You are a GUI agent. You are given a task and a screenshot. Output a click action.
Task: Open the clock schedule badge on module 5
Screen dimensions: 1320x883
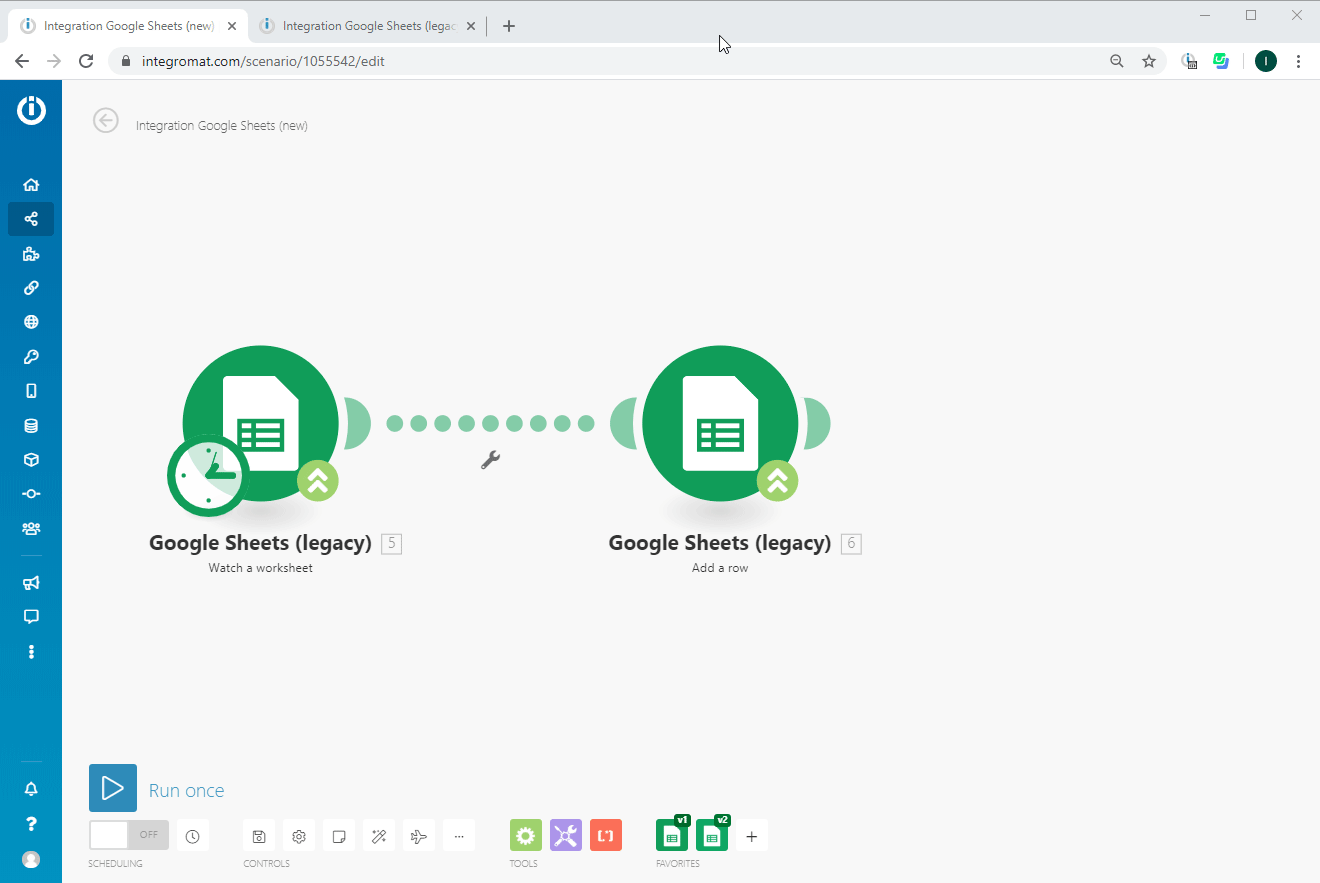click(x=208, y=475)
